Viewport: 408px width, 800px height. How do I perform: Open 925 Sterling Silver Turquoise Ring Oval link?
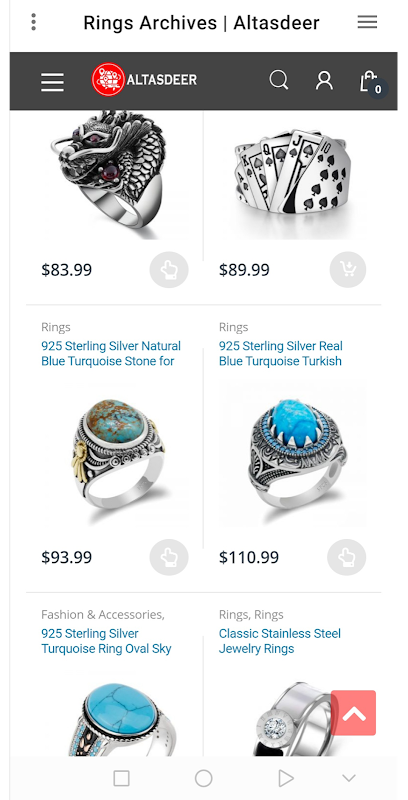pyautogui.click(x=106, y=641)
